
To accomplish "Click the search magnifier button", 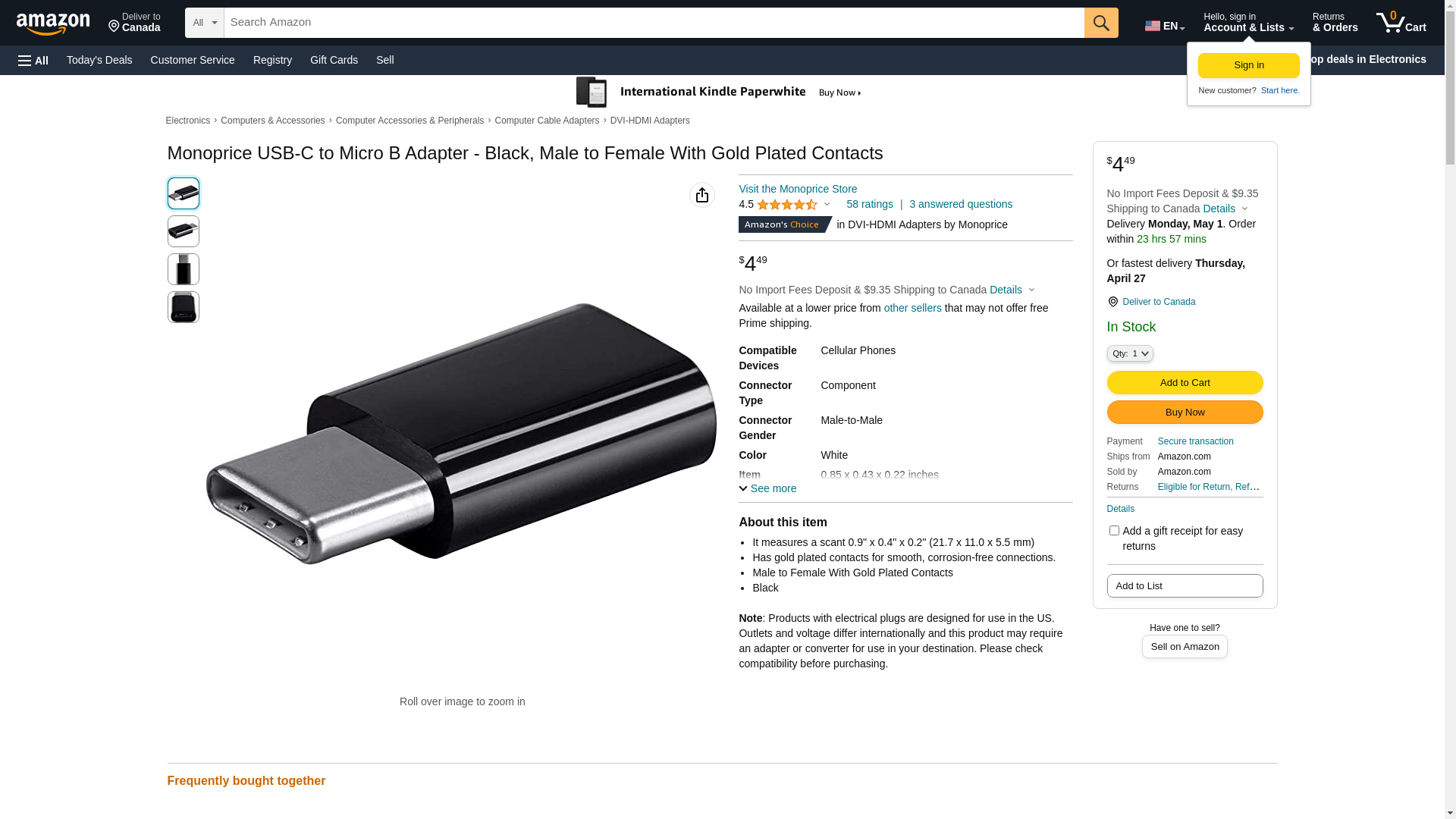I will pos(1101,23).
